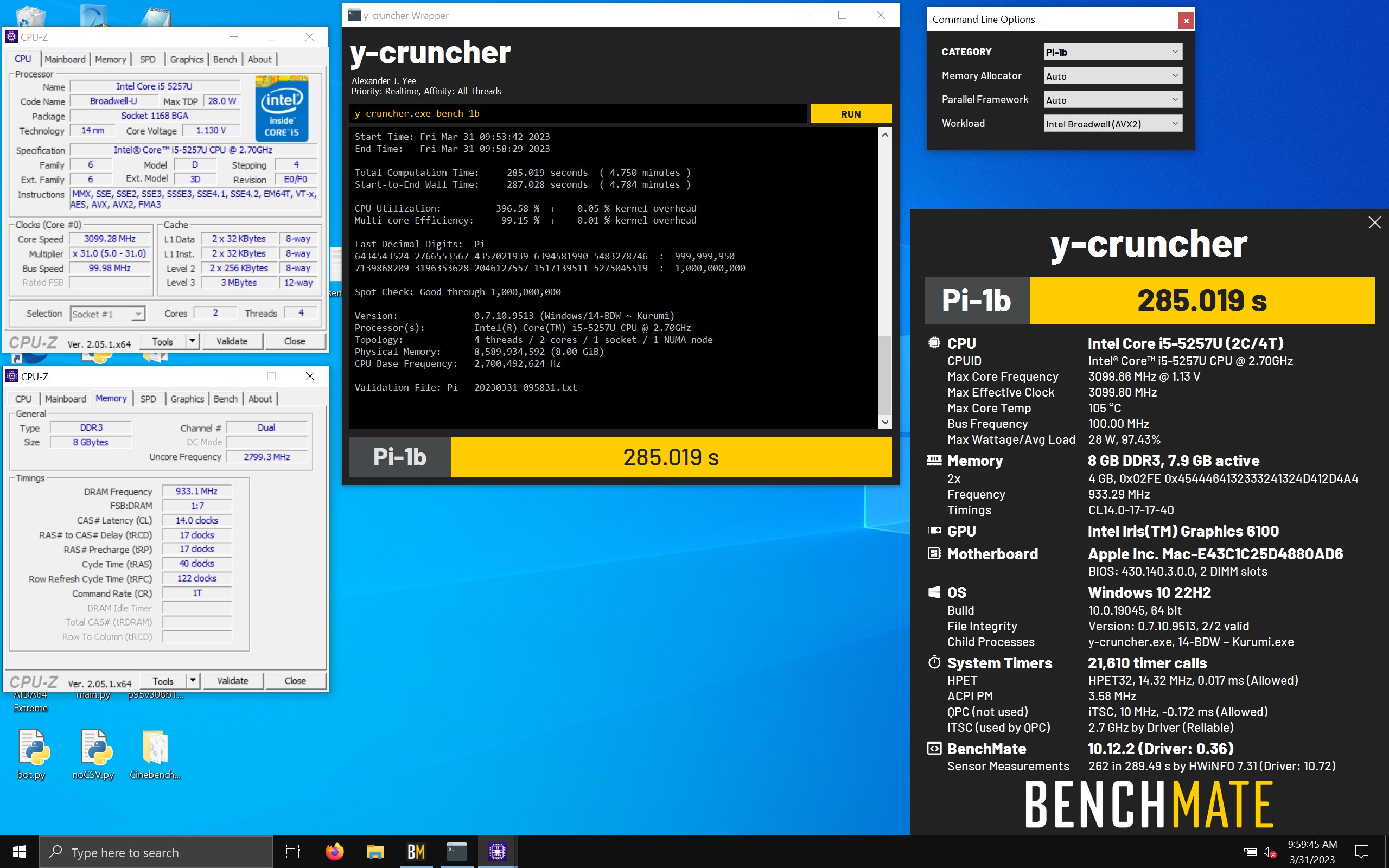
Task: Open Graphics tab in the top CPU-Z window
Action: [187, 59]
